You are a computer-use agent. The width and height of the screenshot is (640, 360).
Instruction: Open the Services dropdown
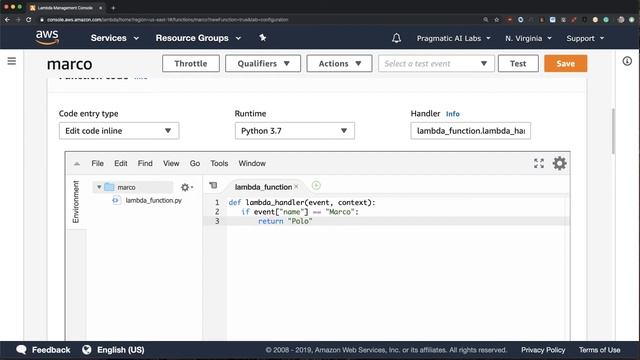115,38
